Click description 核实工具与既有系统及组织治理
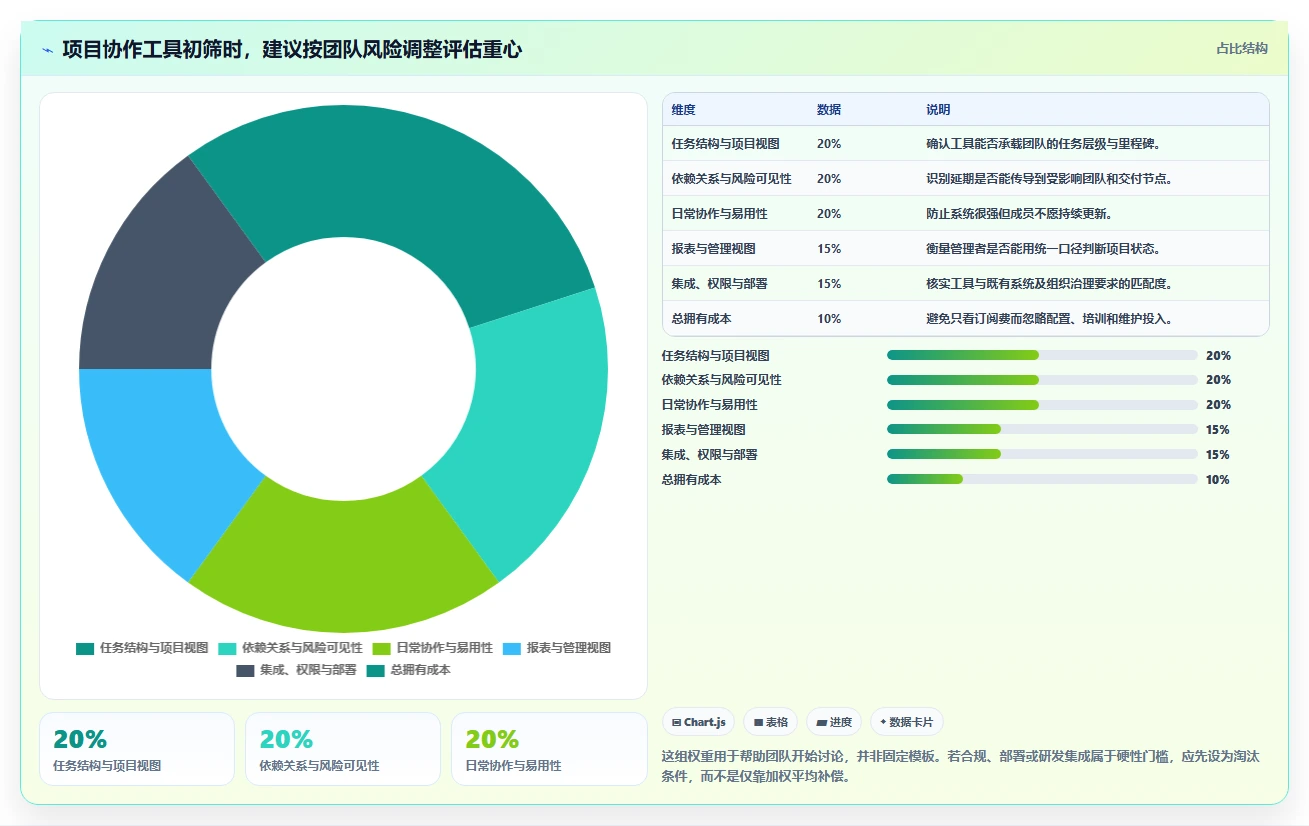Viewport: 1309px width, 826px height. (1049, 284)
